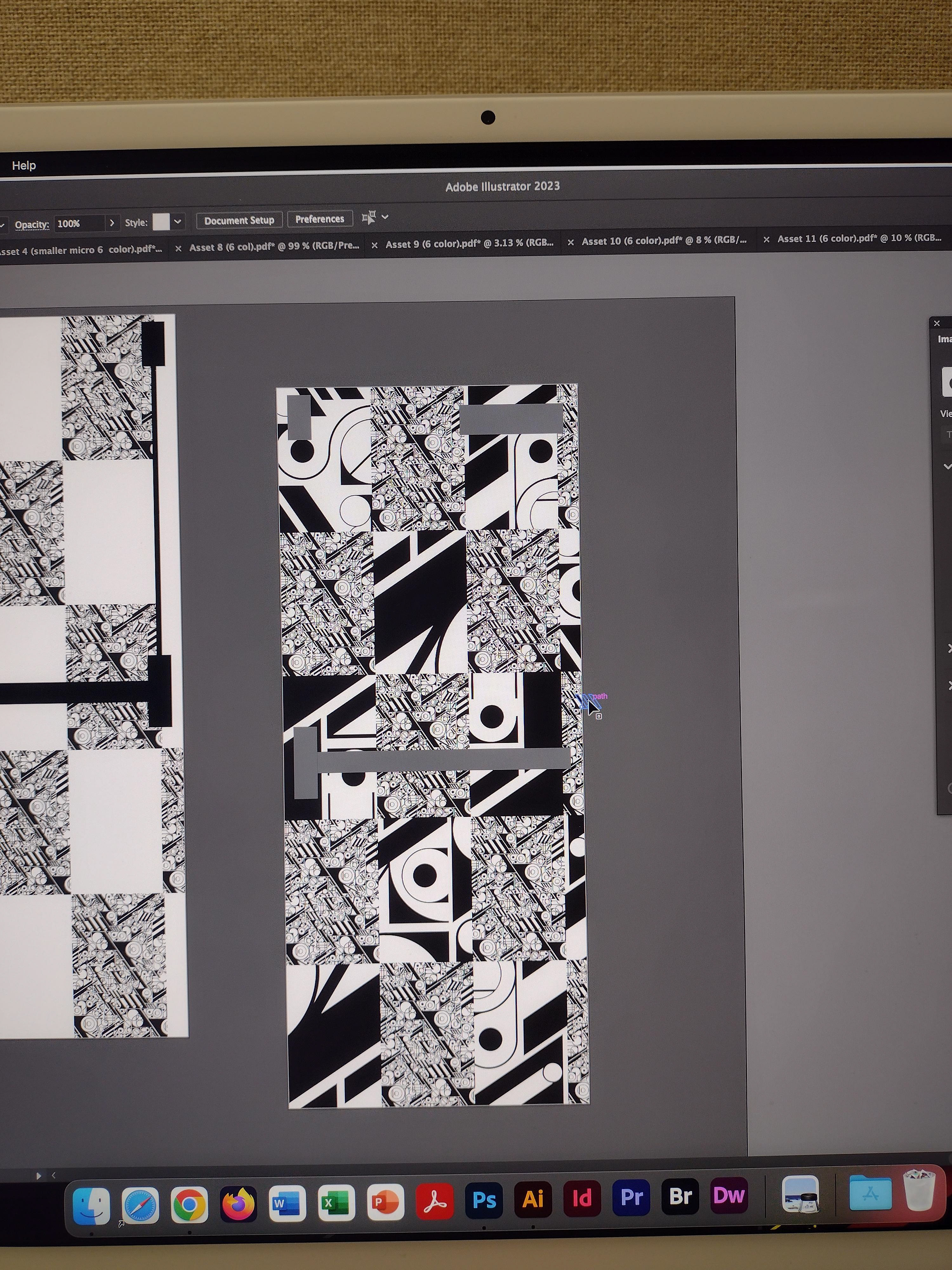Image resolution: width=952 pixels, height=1270 pixels.
Task: Open Premiere Pro from the dock
Action: [631, 1197]
